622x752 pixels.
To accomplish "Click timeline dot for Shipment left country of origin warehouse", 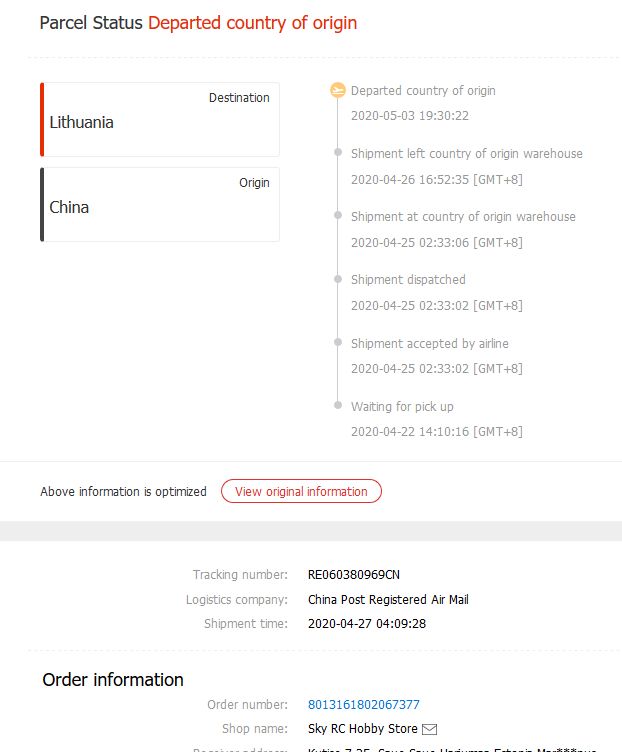I will point(338,154).
